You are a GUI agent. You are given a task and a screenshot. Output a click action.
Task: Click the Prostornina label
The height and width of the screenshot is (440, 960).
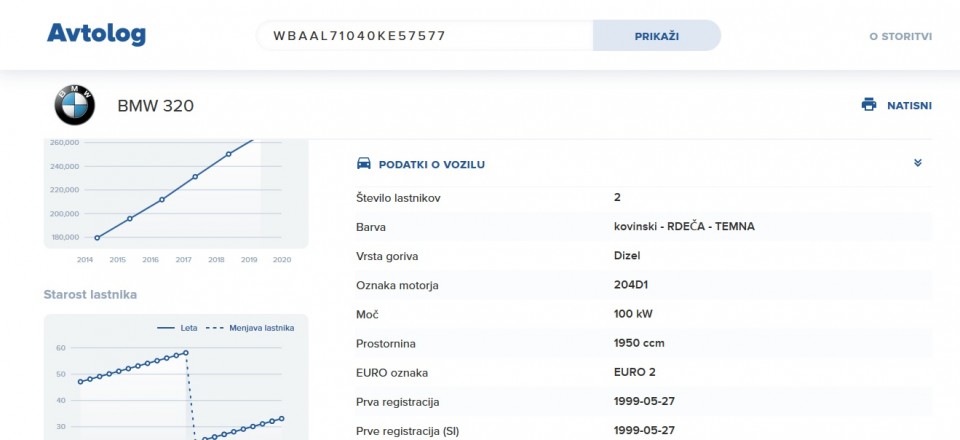(x=386, y=344)
